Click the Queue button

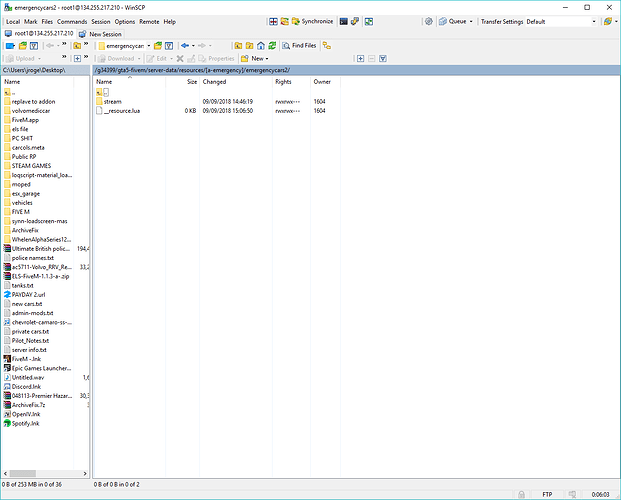coord(453,22)
